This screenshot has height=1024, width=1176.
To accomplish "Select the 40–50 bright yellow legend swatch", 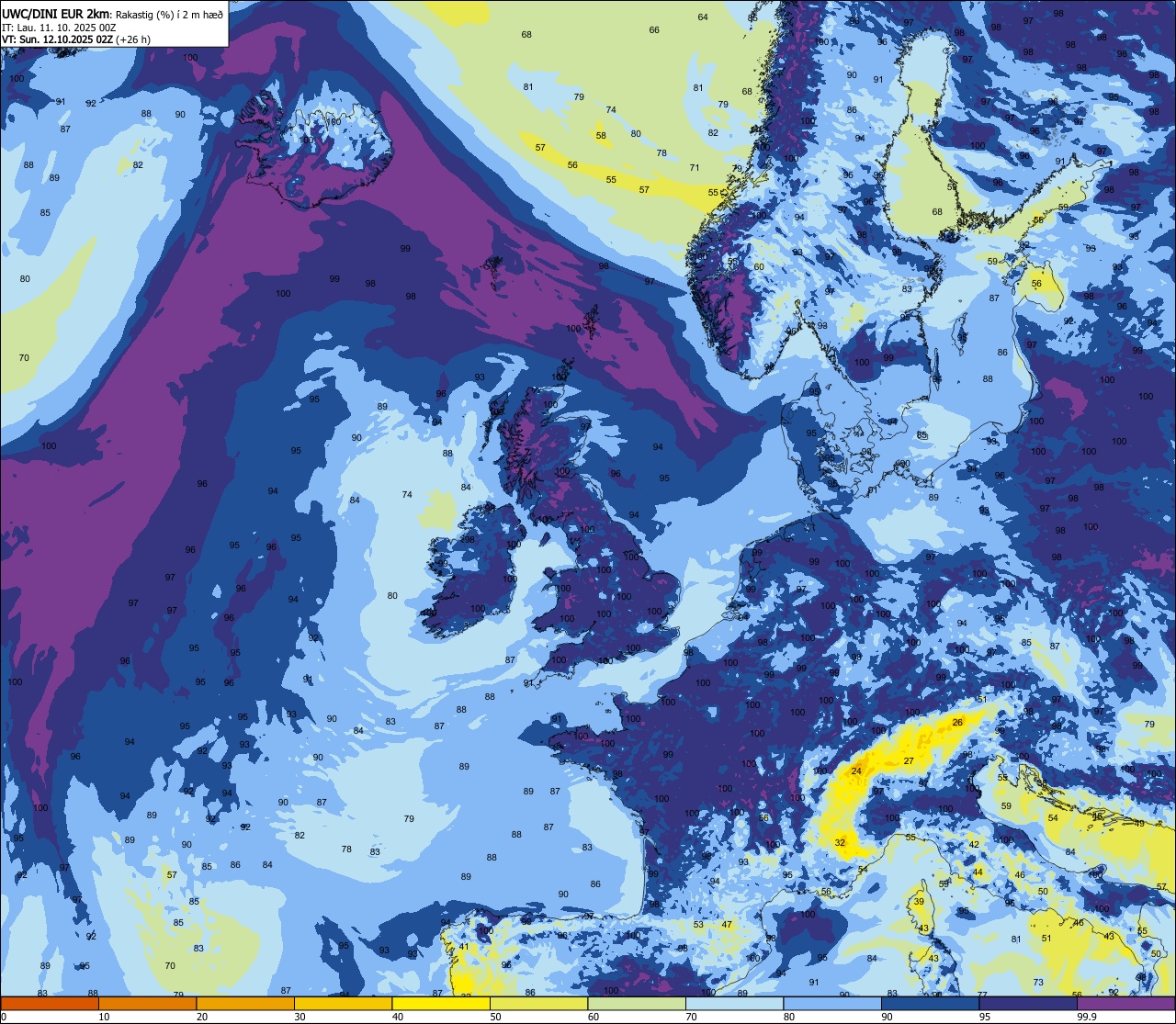I will pos(441,1003).
